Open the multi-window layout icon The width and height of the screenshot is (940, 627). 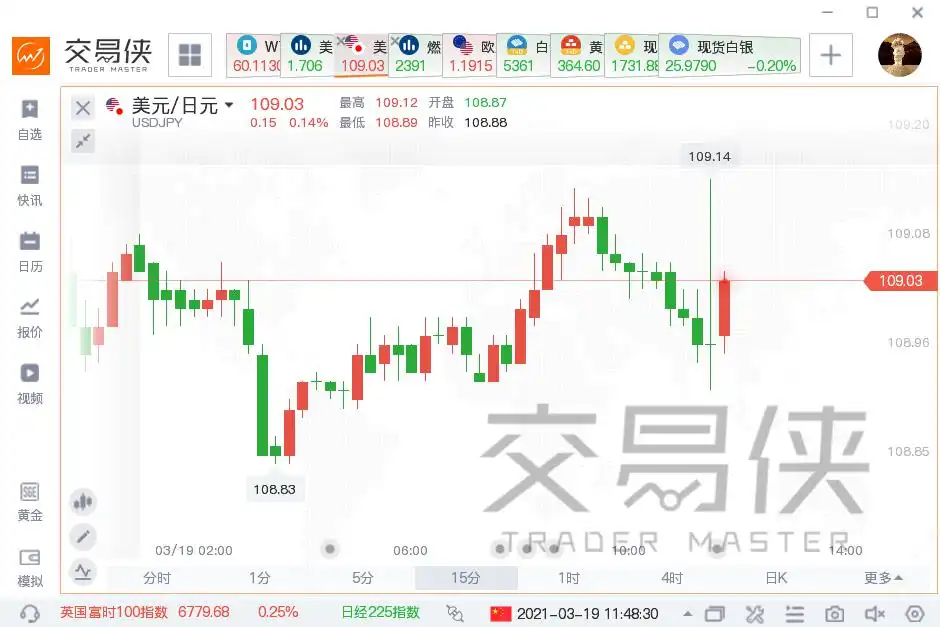tap(715, 614)
